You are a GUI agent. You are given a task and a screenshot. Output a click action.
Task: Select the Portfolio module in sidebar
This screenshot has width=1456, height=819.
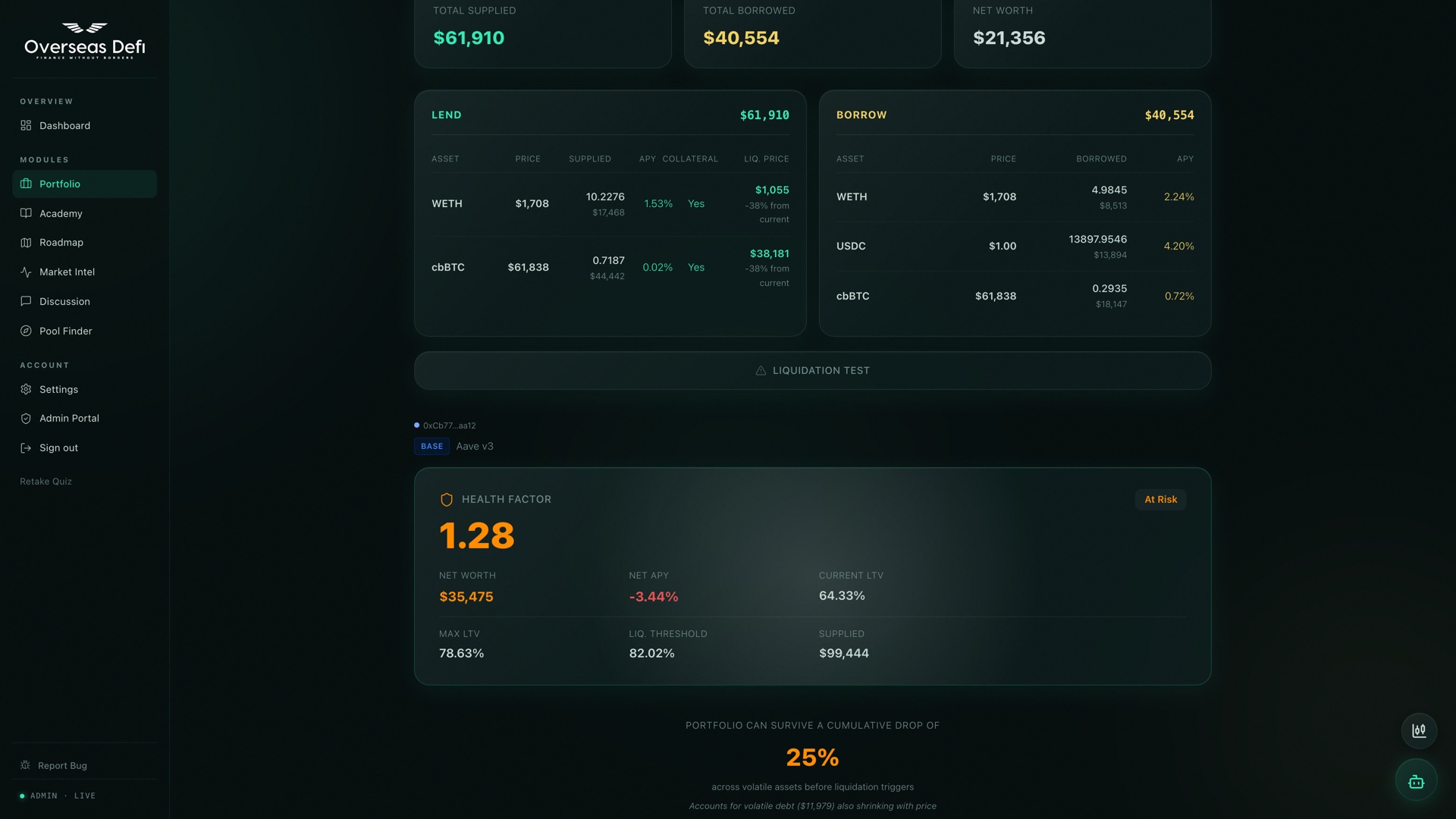pos(84,184)
